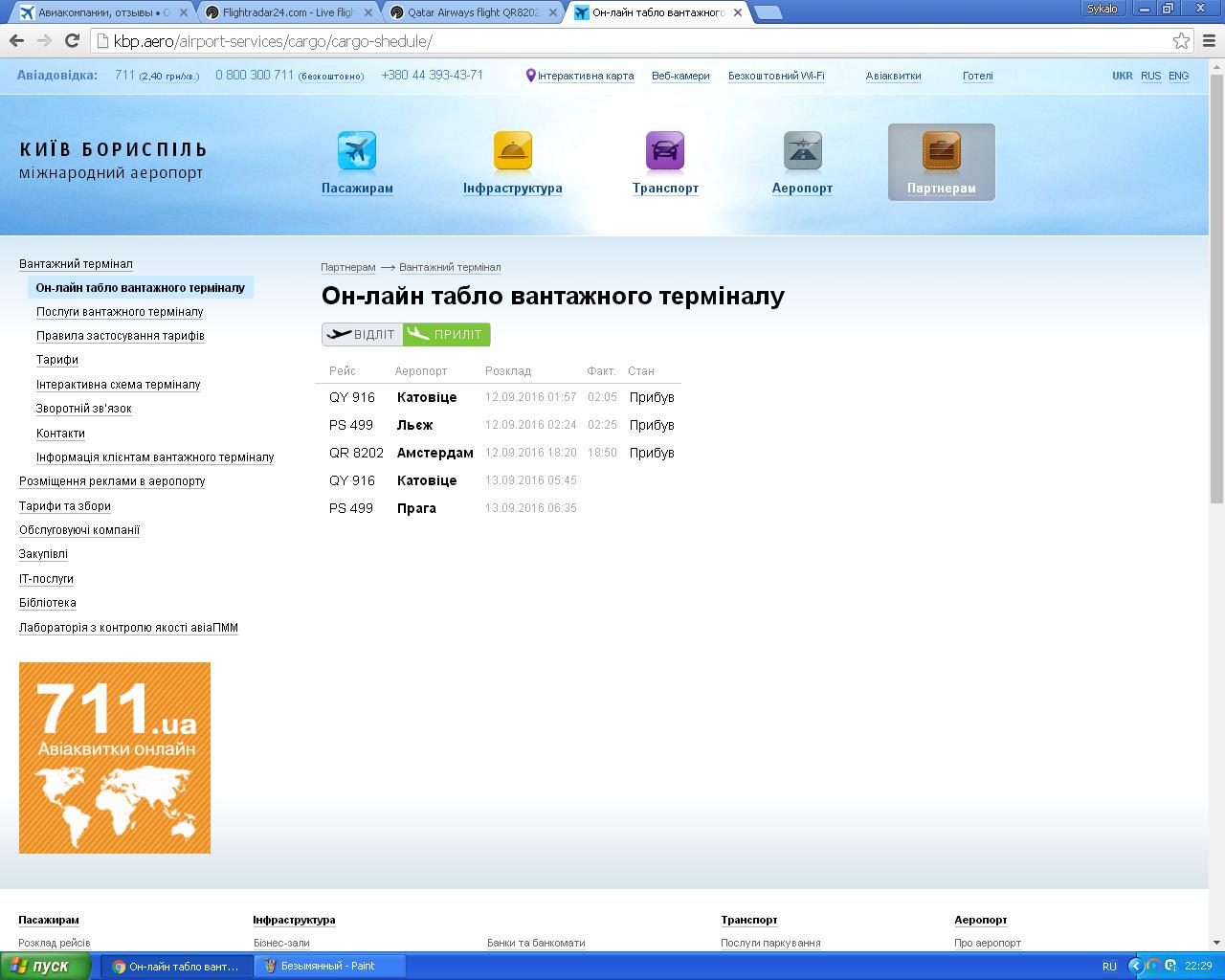The width and height of the screenshot is (1225, 980).
Task: Open the Qatar Airways flight QR8202 tab
Action: 473,12
